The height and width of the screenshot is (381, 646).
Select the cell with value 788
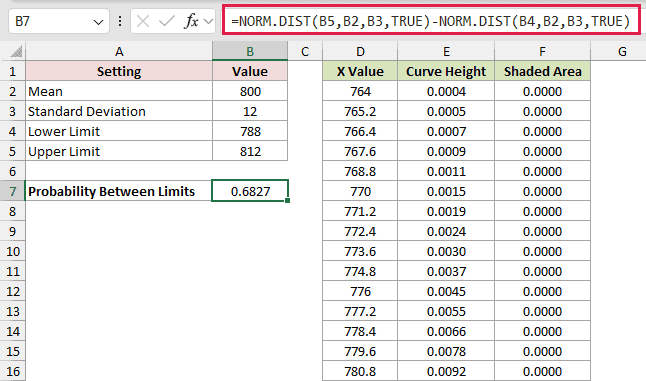coord(250,131)
